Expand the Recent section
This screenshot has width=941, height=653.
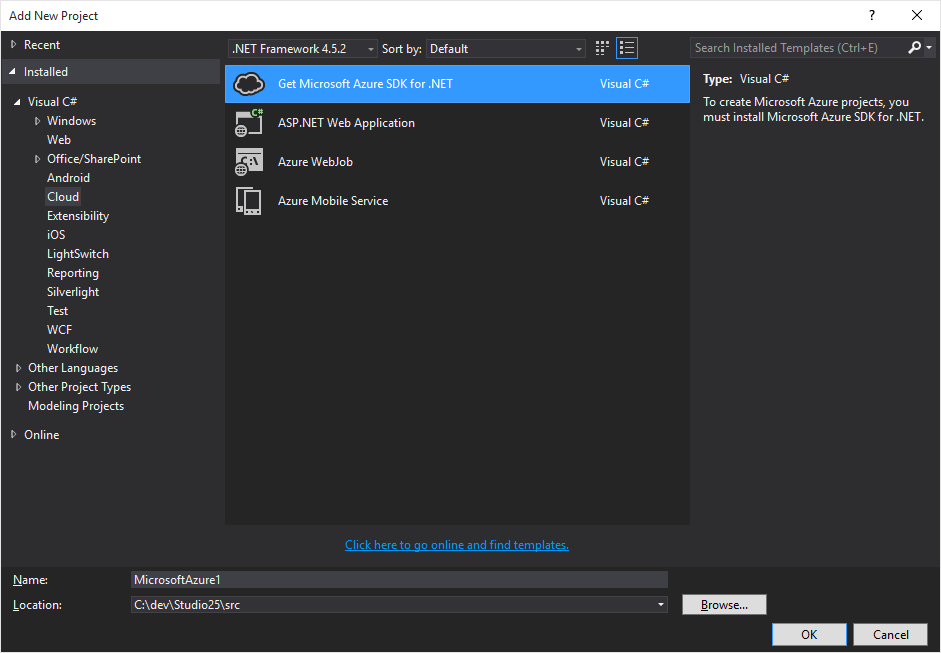14,45
